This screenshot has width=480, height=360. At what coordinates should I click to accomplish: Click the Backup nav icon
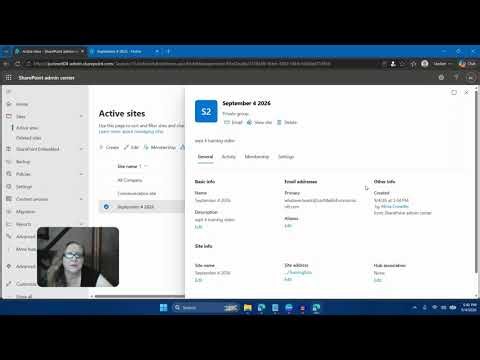click(9, 162)
